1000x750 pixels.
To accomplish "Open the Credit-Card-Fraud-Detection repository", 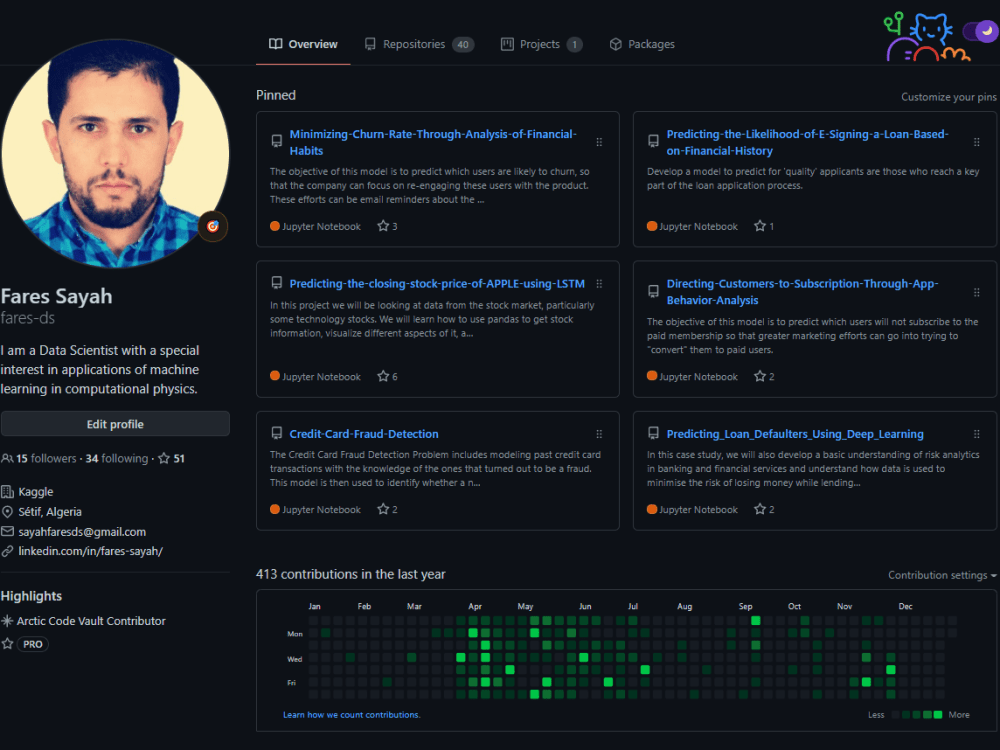I will coord(364,434).
